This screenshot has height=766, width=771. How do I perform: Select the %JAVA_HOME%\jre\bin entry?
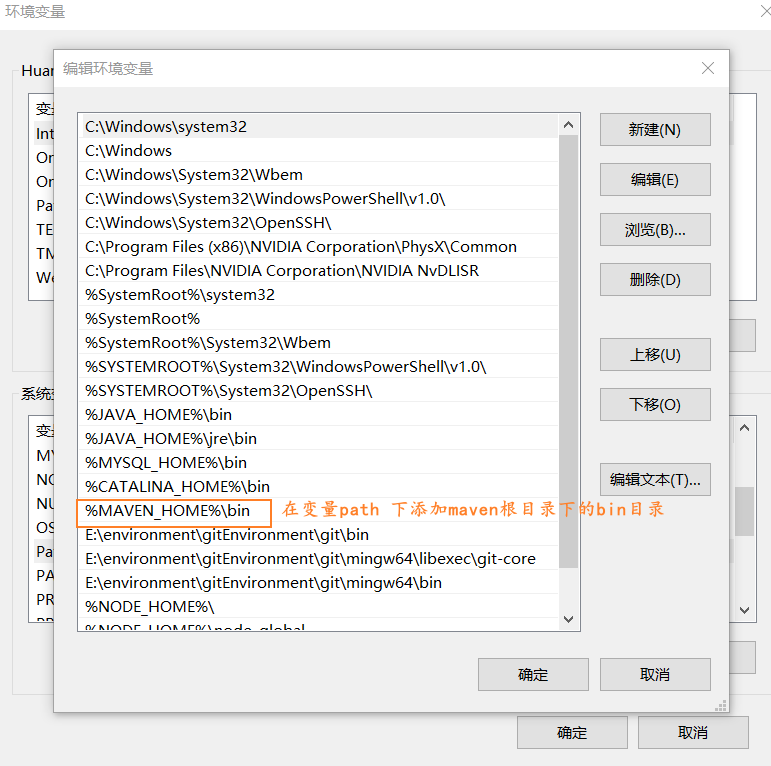pyautogui.click(x=319, y=439)
